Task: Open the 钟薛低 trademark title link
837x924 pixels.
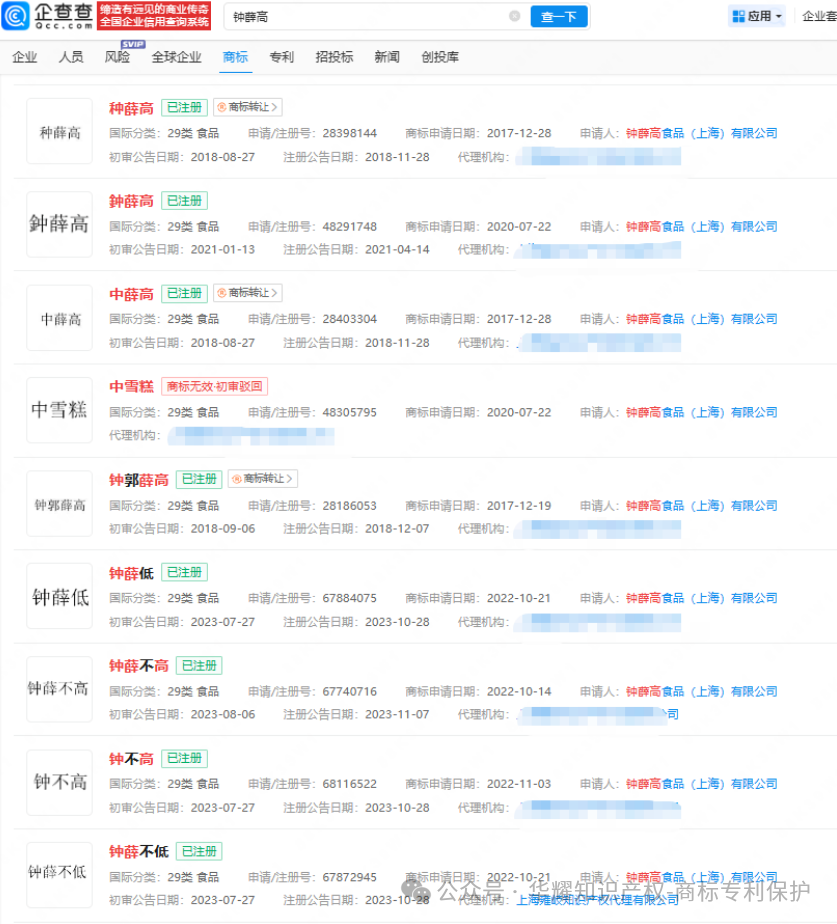Action: coord(131,573)
